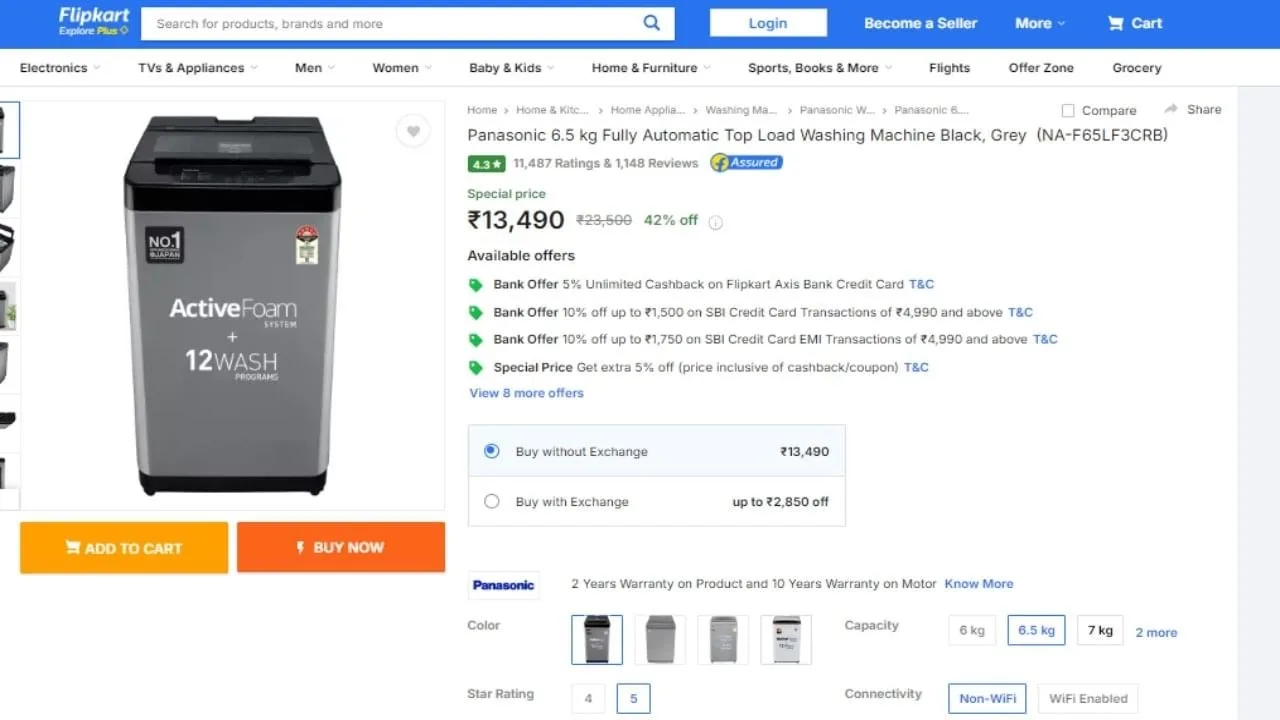1280x720 pixels.
Task: Add product to wishlist heart icon
Action: (413, 131)
